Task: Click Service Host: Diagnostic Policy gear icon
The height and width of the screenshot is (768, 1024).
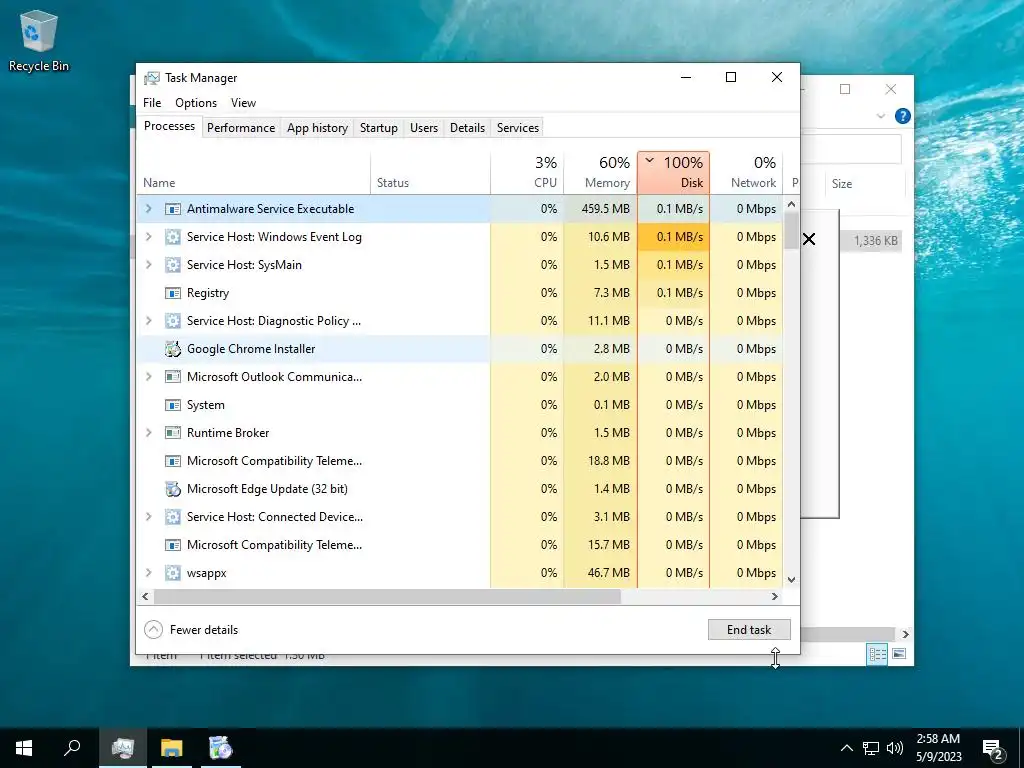Action: [172, 321]
